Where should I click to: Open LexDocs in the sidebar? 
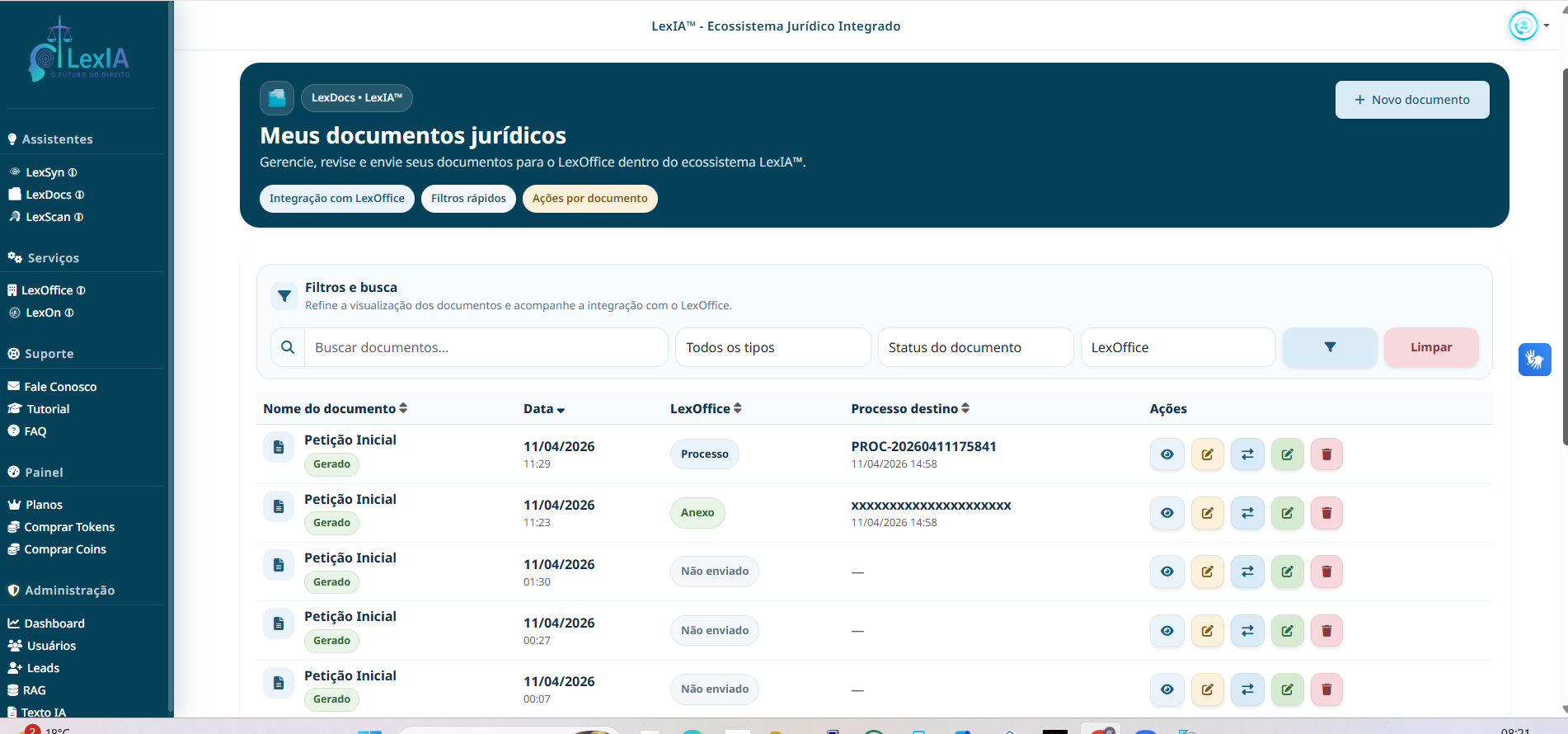click(46, 195)
